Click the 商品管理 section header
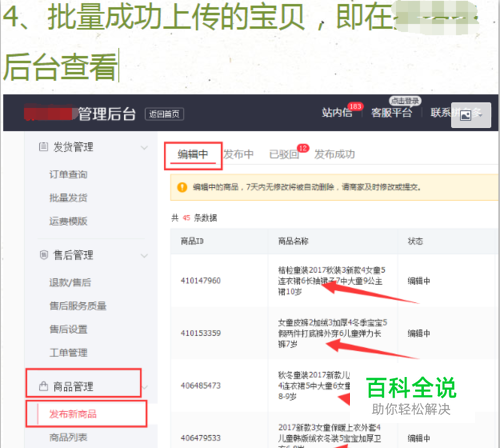Viewport: 500px width, 448px height. point(73,387)
